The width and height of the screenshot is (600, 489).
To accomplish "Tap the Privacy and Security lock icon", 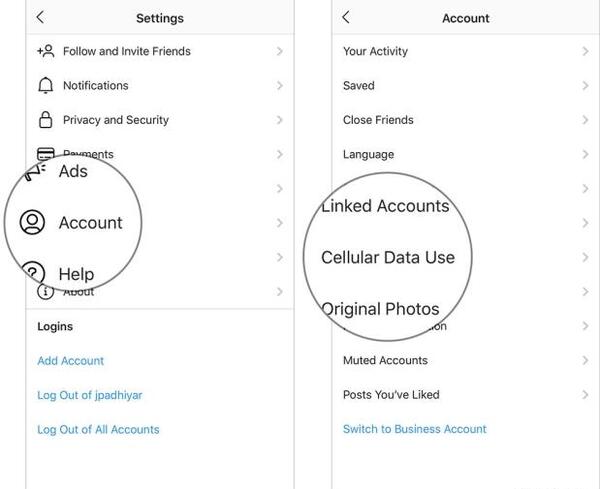I will tap(46, 119).
